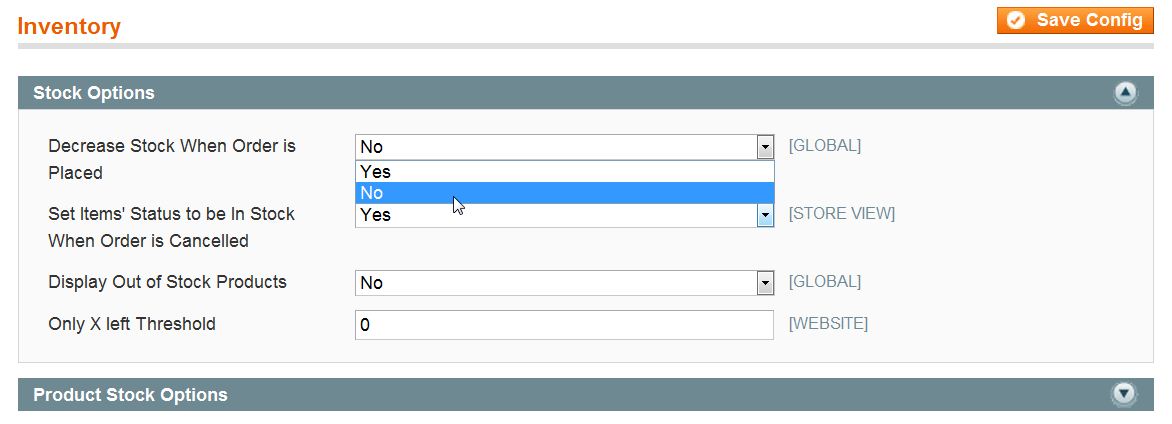
Task: Click the "Display Out of Stock Products" label
Action: [167, 282]
